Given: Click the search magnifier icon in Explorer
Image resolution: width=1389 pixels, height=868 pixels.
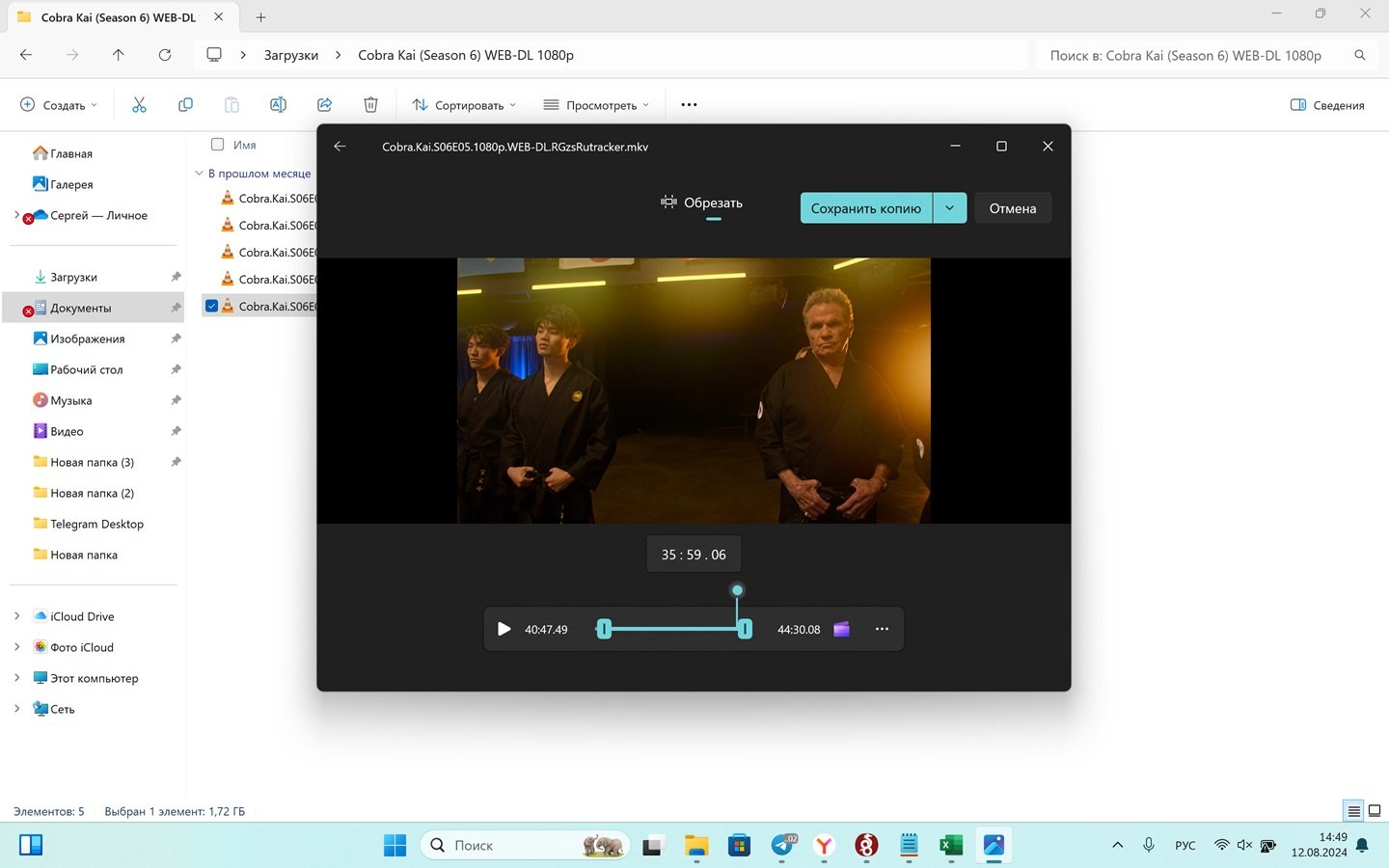Looking at the screenshot, I should [1360, 55].
